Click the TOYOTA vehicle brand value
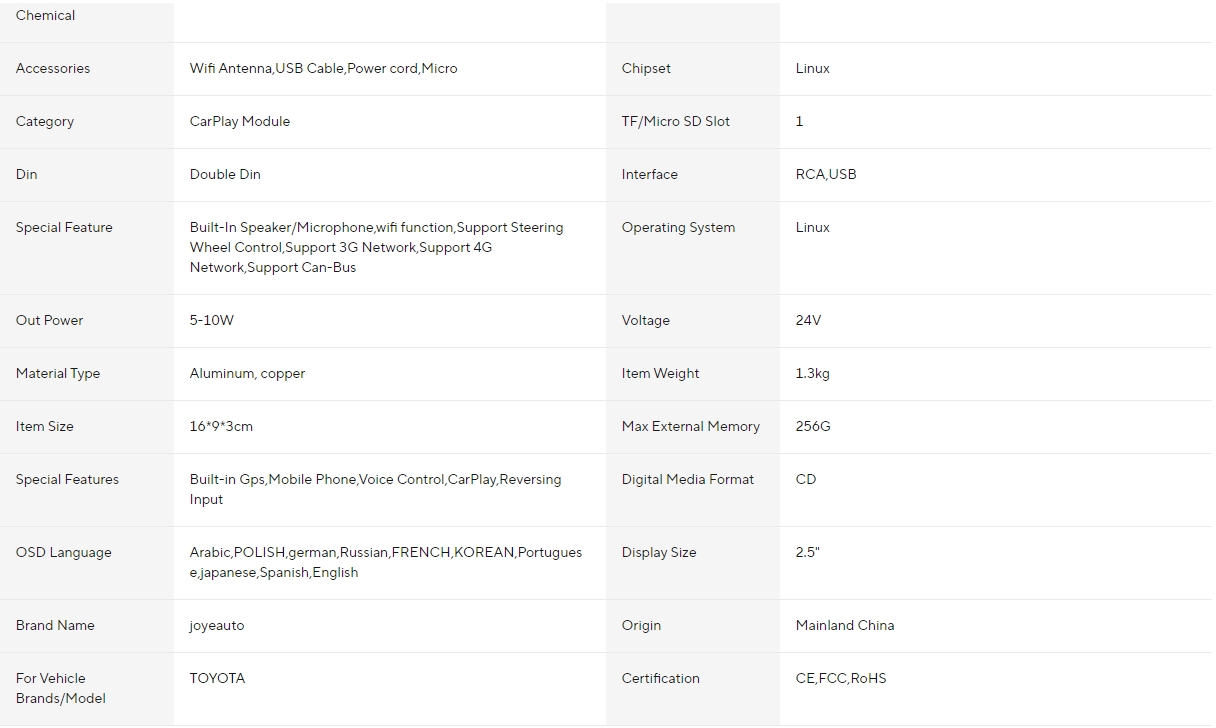The height and width of the screenshot is (728, 1216). (x=217, y=679)
